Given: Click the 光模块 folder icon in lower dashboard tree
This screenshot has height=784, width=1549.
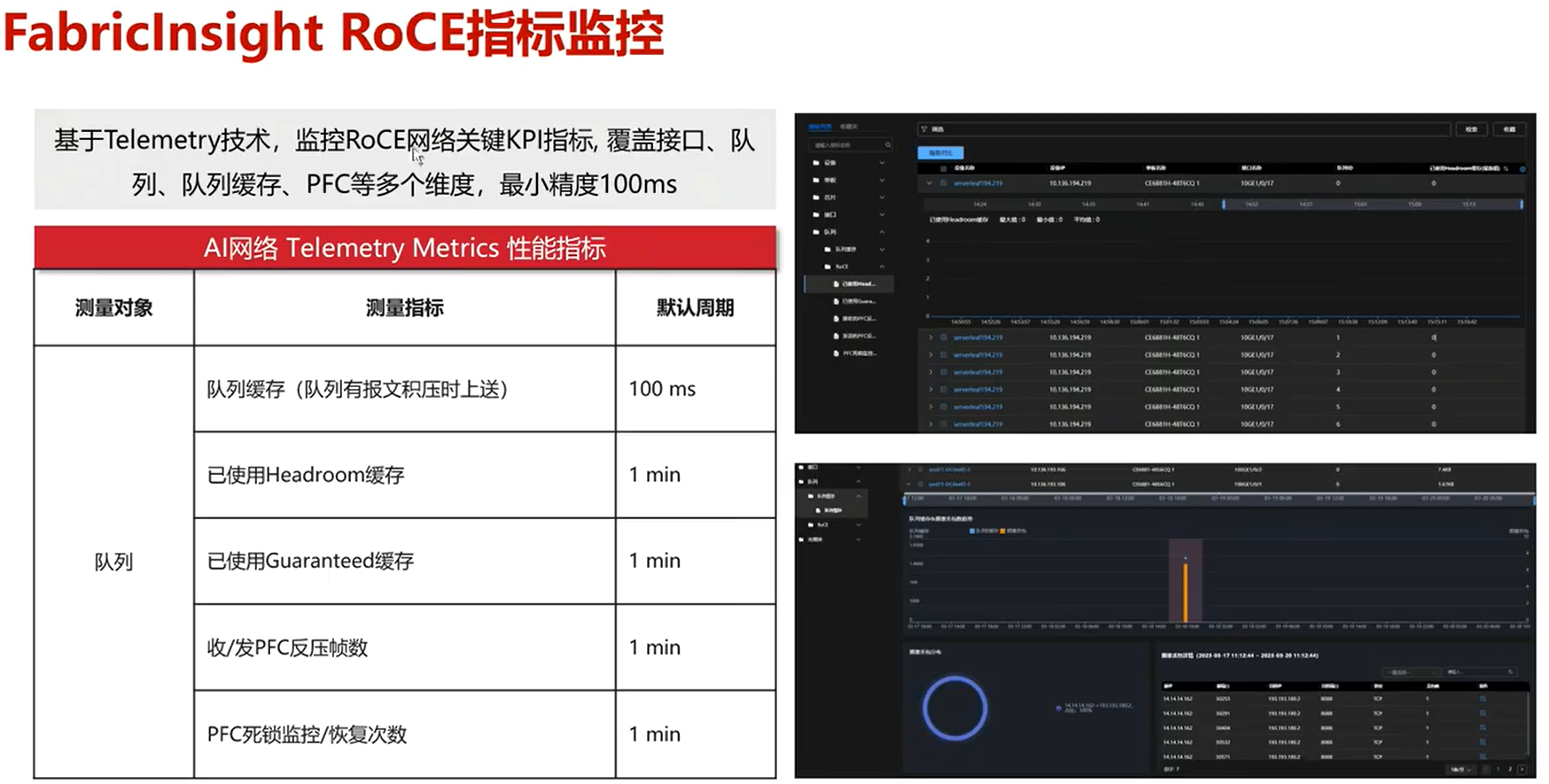Looking at the screenshot, I should click(x=801, y=539).
